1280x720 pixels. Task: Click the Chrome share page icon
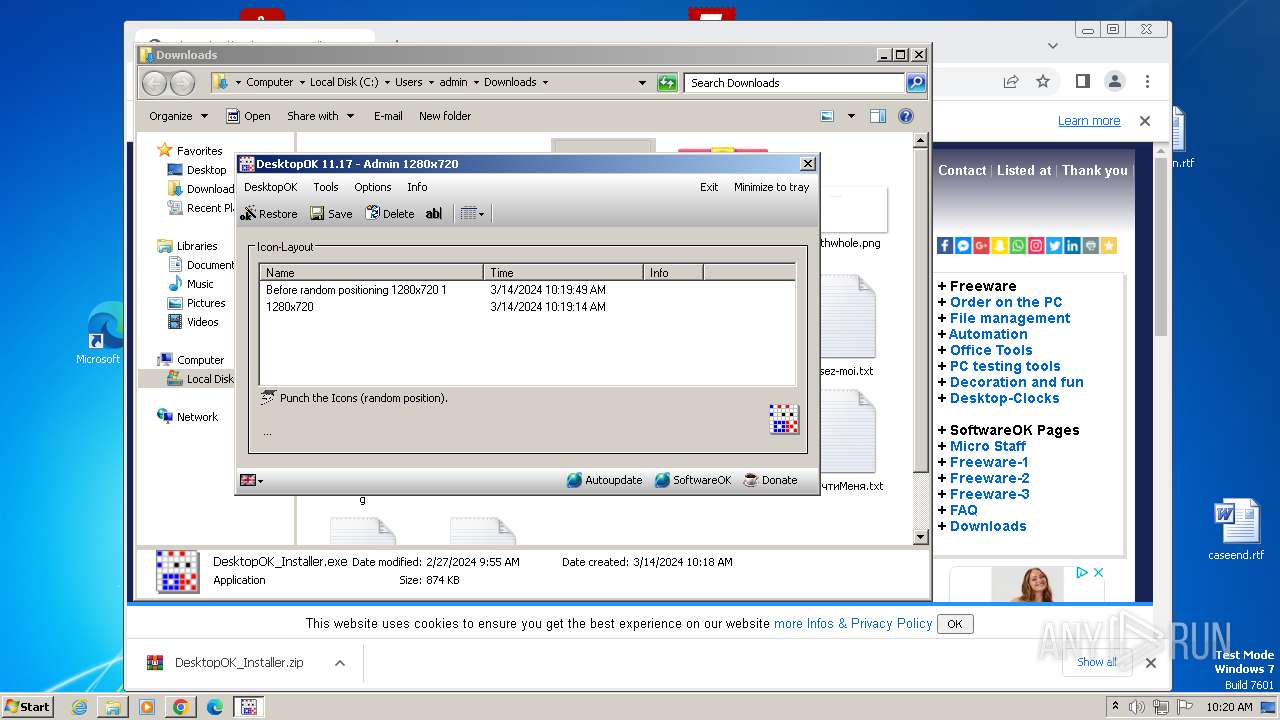1011,81
